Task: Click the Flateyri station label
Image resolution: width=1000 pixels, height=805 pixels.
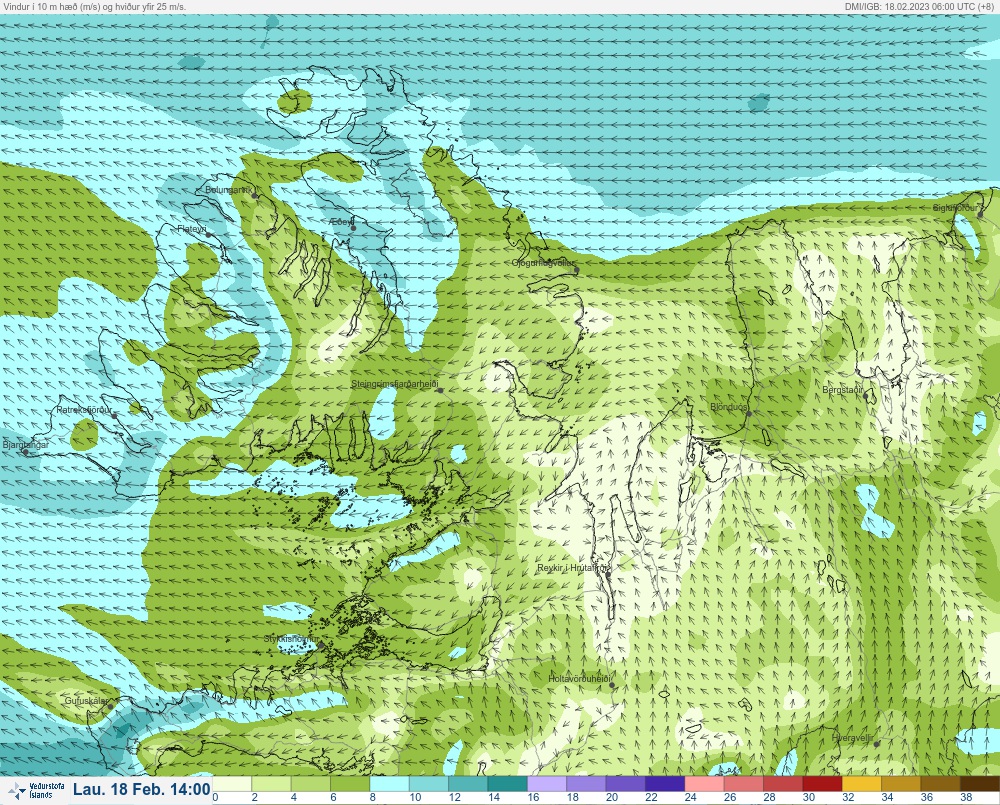Action: (x=192, y=229)
